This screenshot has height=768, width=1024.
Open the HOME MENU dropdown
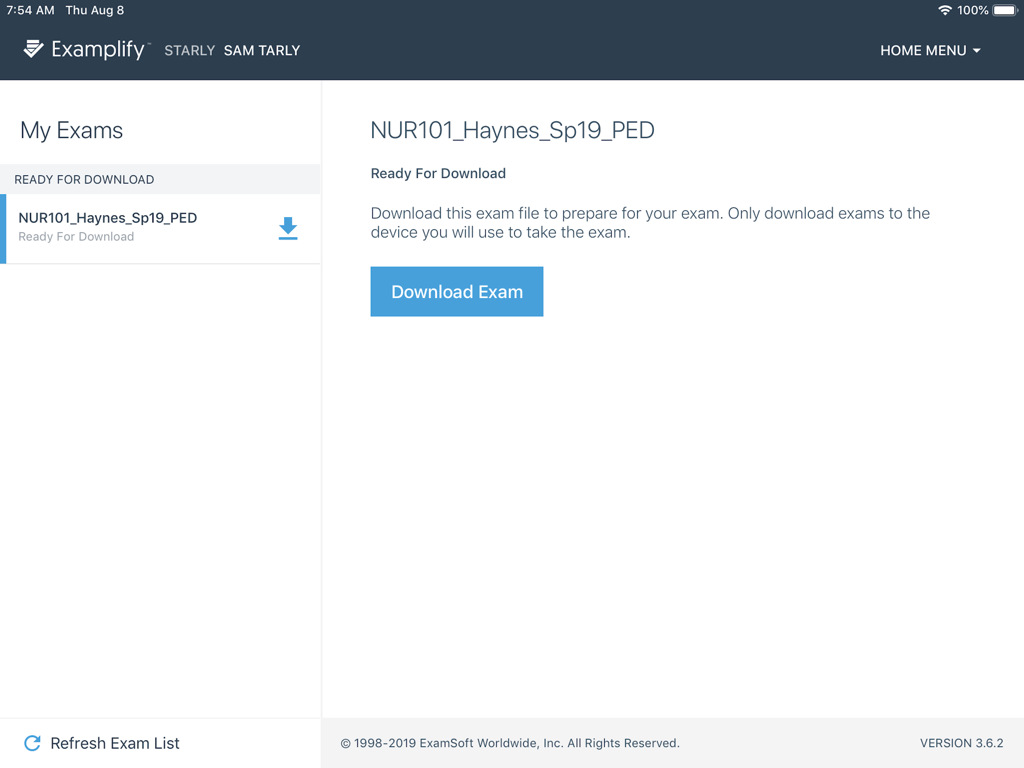point(923,50)
